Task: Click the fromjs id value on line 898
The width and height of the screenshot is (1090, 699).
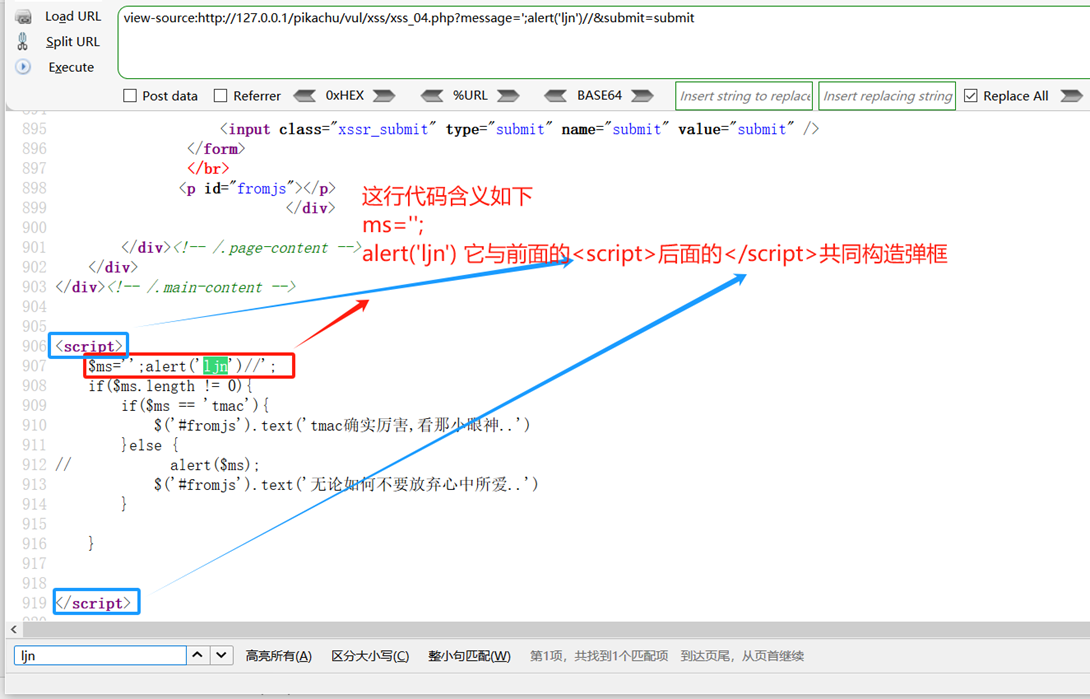Action: coord(261,188)
